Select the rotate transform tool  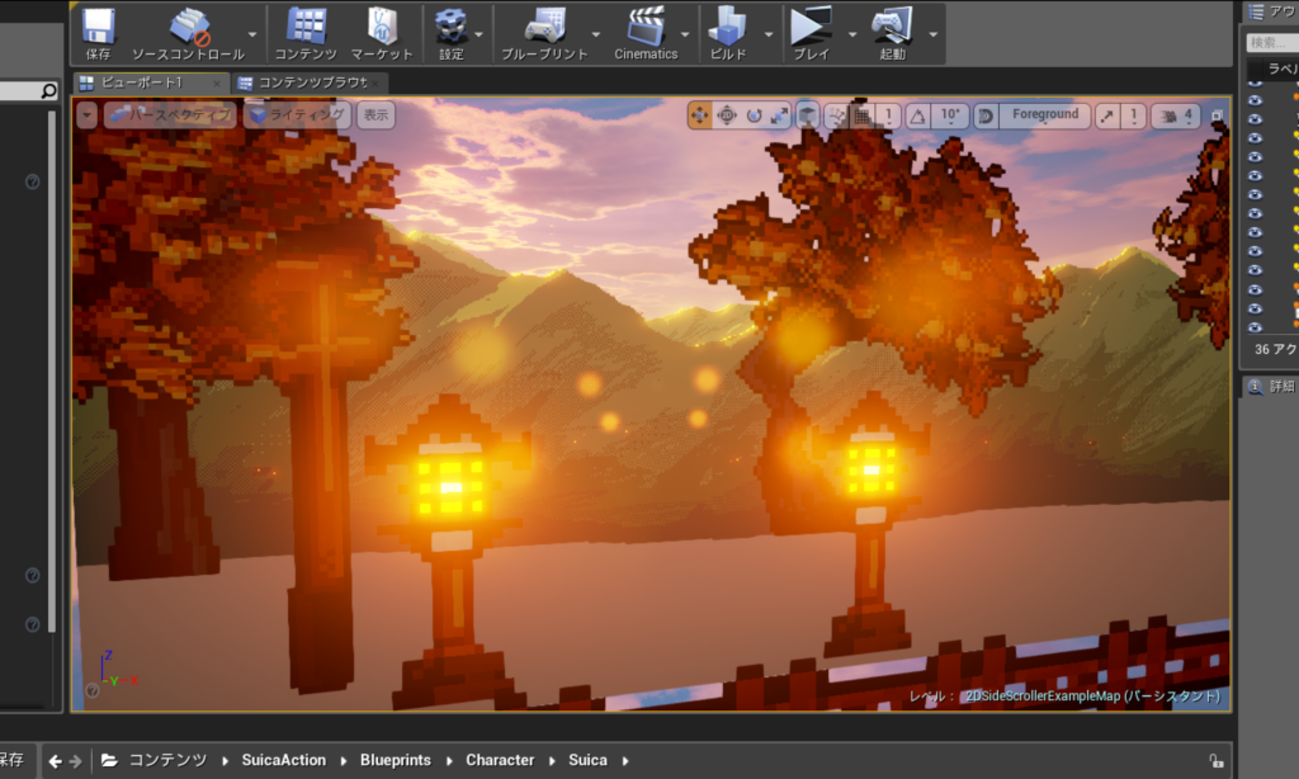[753, 116]
